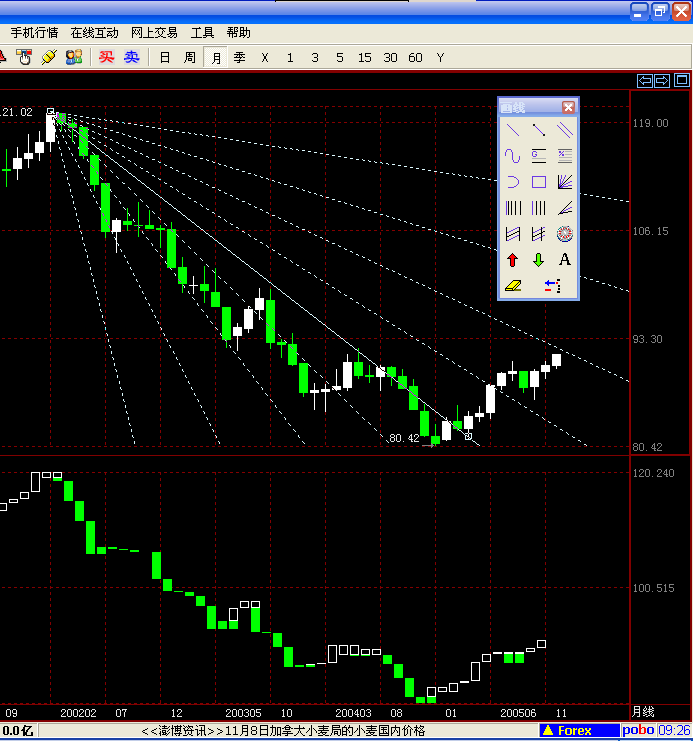Click the 93.30 price axis label
The width and height of the screenshot is (693, 741).
pos(648,339)
